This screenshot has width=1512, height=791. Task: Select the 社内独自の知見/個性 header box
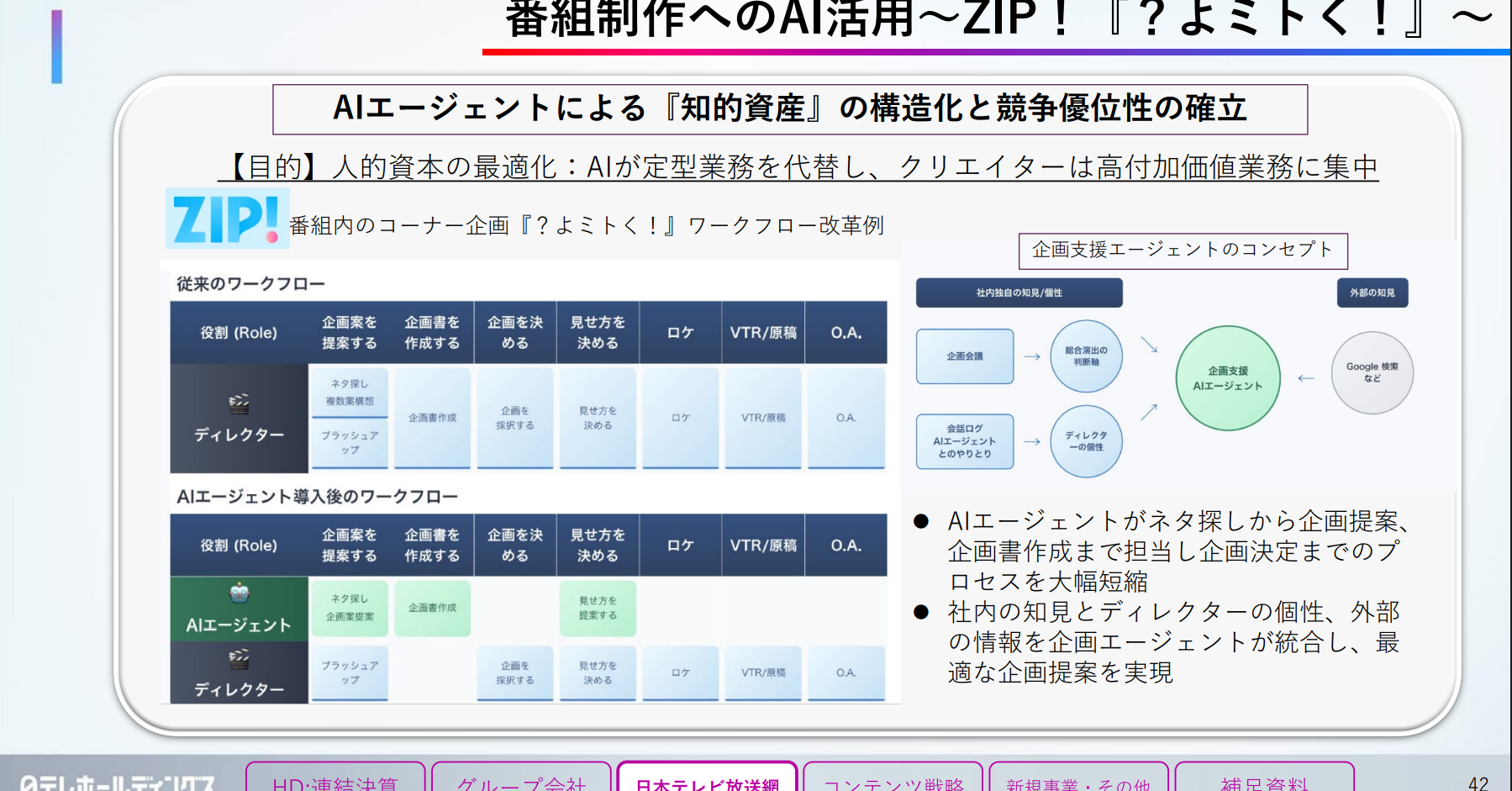[1019, 293]
